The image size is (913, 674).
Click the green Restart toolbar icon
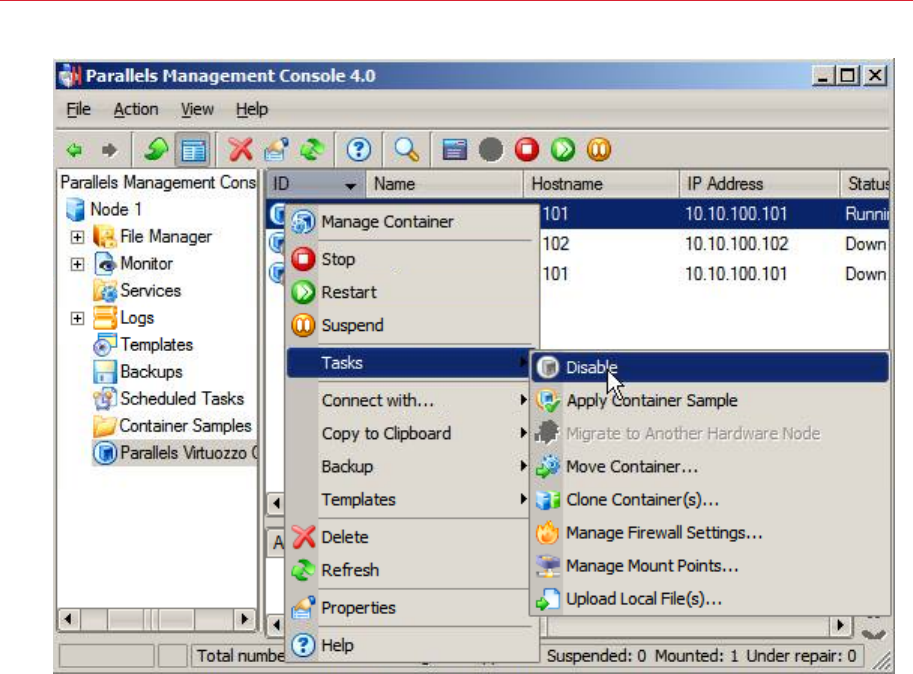point(563,150)
